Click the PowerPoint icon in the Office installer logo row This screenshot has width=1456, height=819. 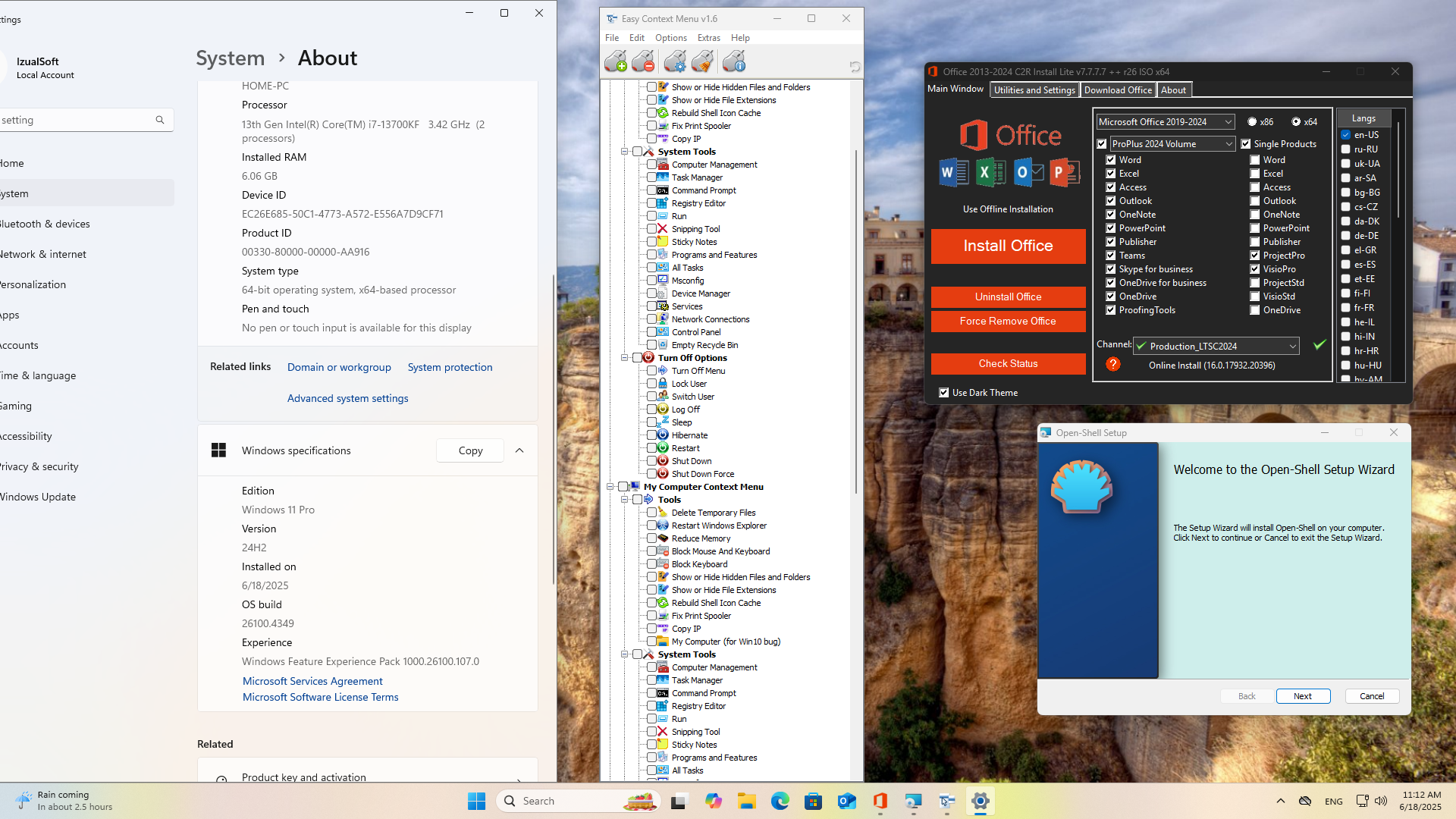click(x=1064, y=172)
